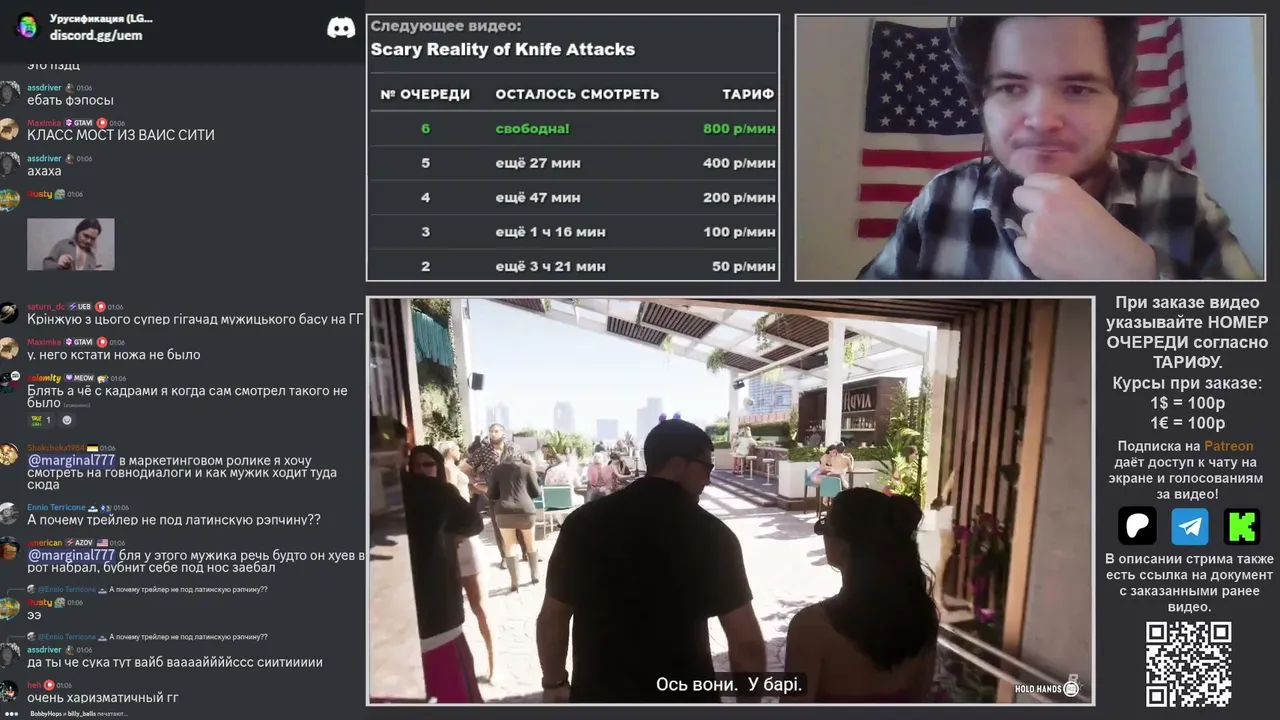Image resolution: width=1280 pixels, height=720 pixels.
Task: Click the AZOV tag next to american
Action: (x=80, y=543)
